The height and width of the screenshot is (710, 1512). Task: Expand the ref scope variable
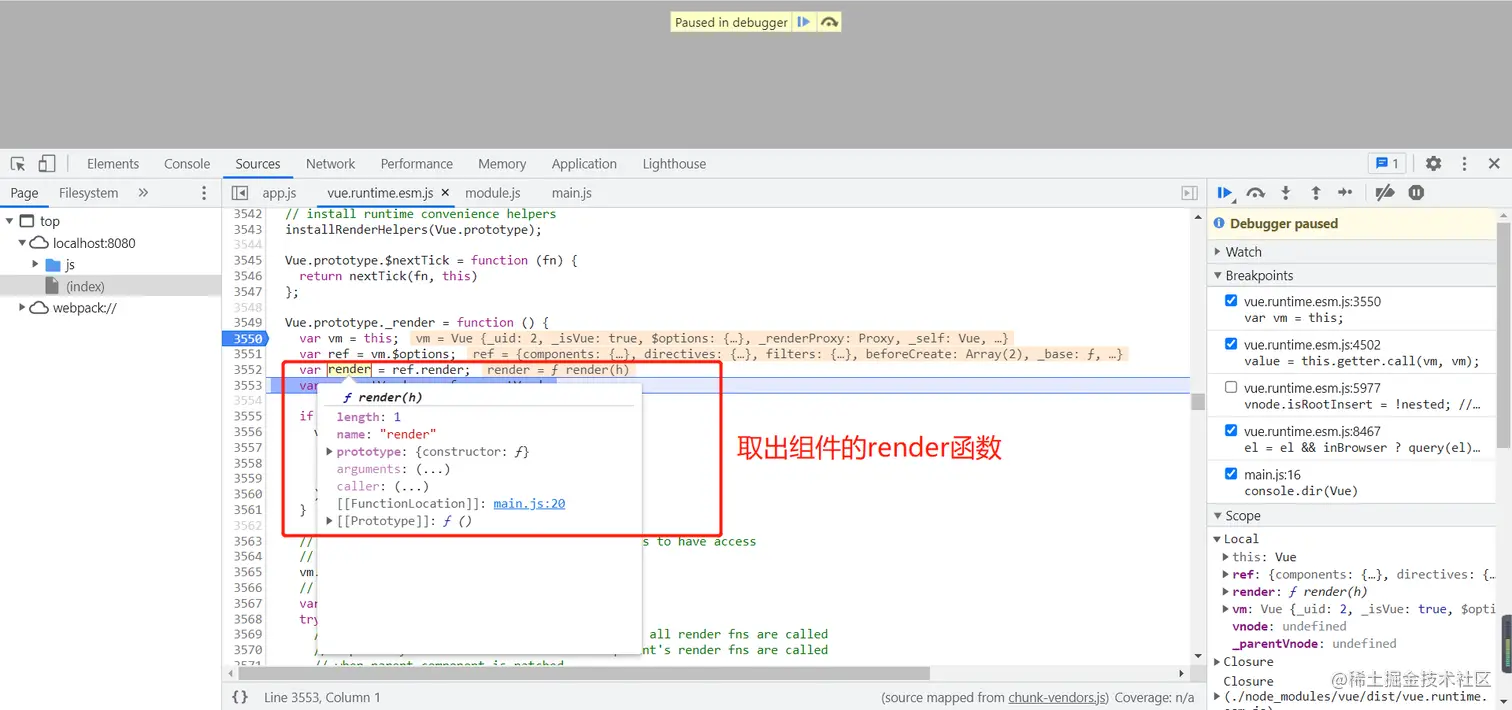[x=1226, y=574]
